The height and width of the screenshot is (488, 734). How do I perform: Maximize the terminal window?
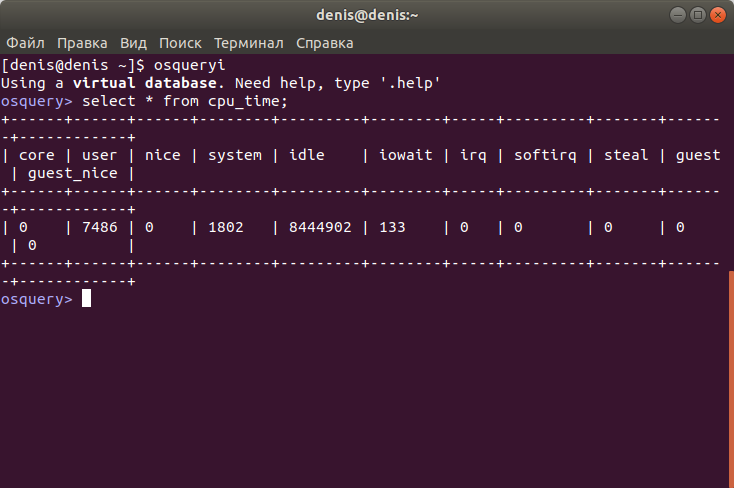click(x=697, y=15)
